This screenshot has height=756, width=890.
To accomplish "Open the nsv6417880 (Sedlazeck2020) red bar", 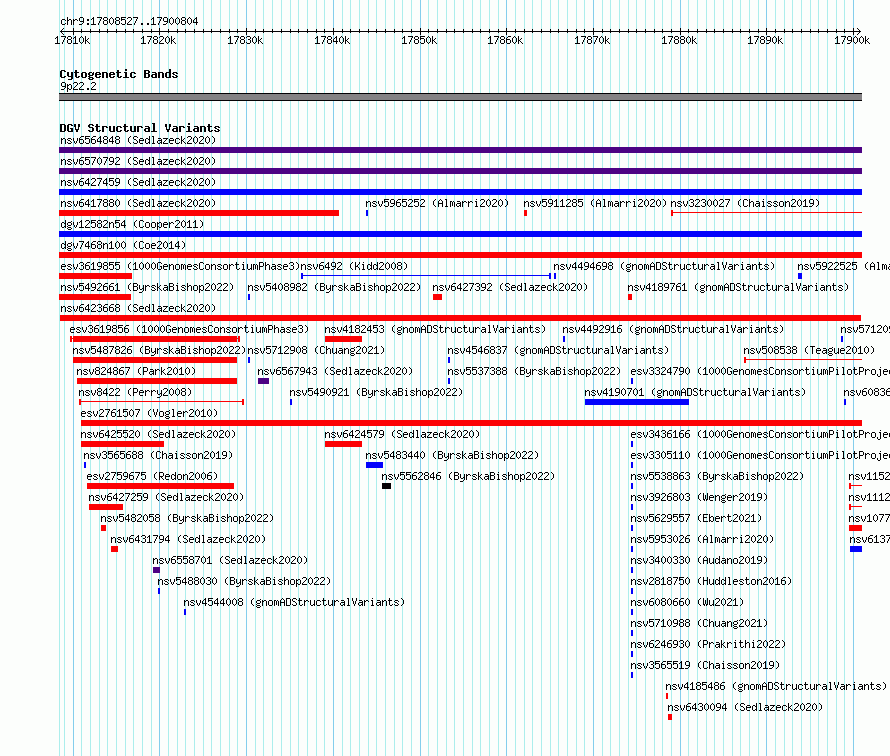I will click(199, 213).
